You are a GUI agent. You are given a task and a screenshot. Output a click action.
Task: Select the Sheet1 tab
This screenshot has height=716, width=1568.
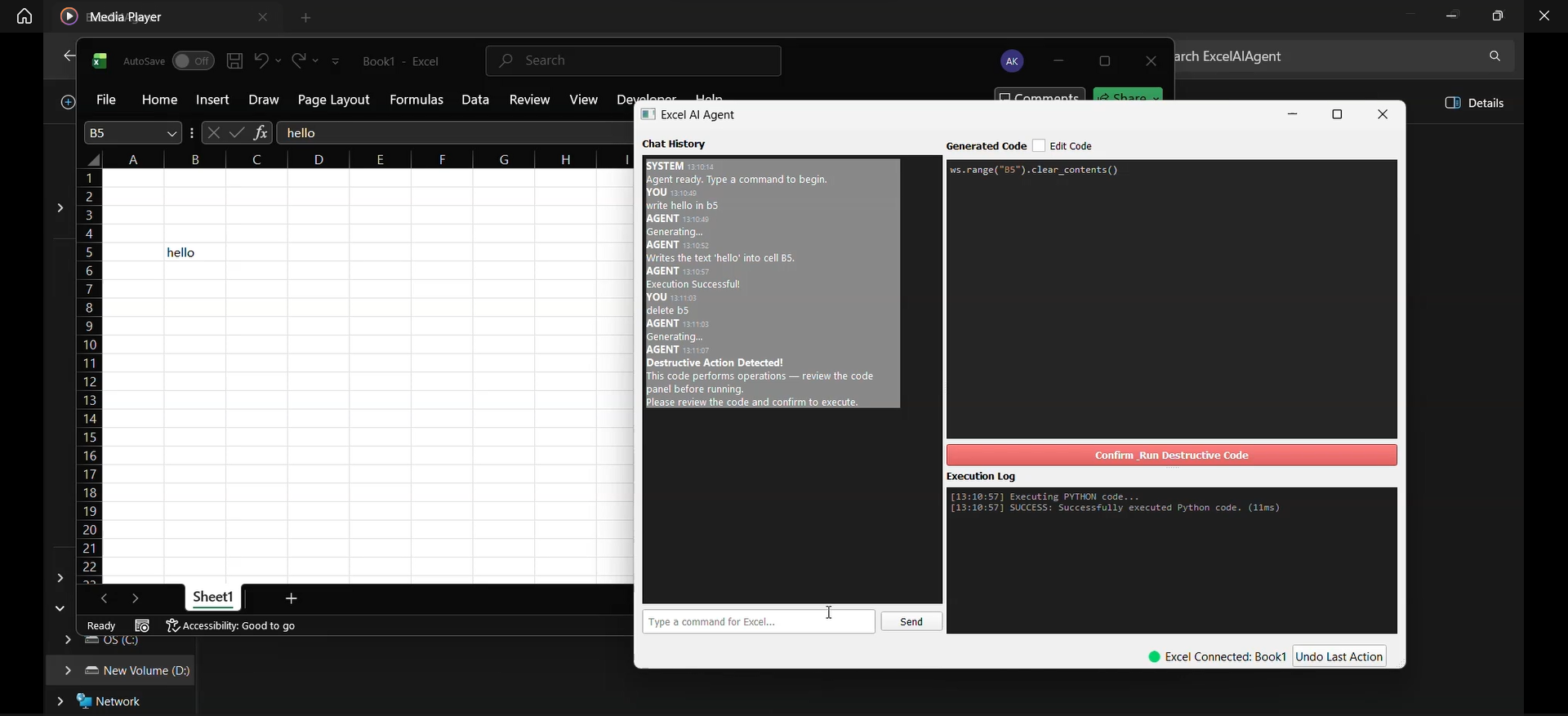213,597
